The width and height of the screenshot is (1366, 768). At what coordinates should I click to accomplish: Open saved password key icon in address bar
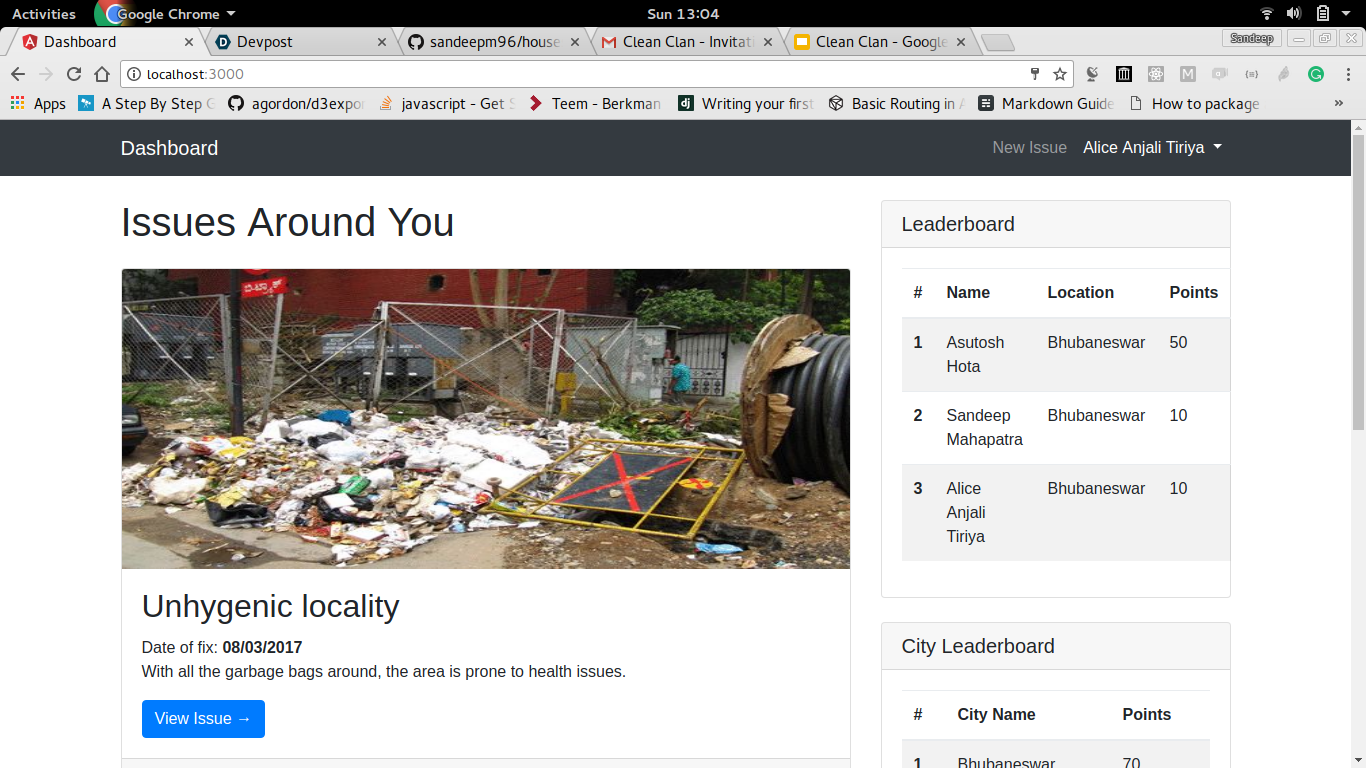coord(1035,74)
